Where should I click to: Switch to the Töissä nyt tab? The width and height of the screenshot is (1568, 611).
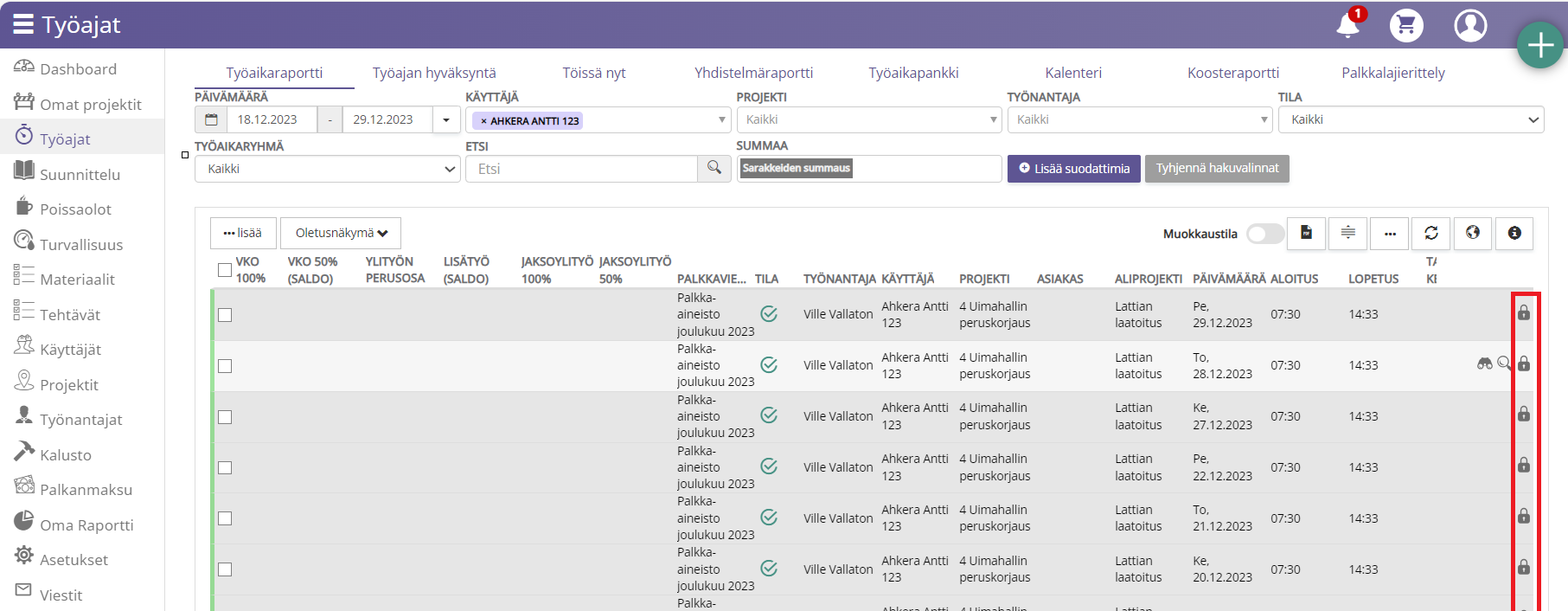pyautogui.click(x=594, y=73)
